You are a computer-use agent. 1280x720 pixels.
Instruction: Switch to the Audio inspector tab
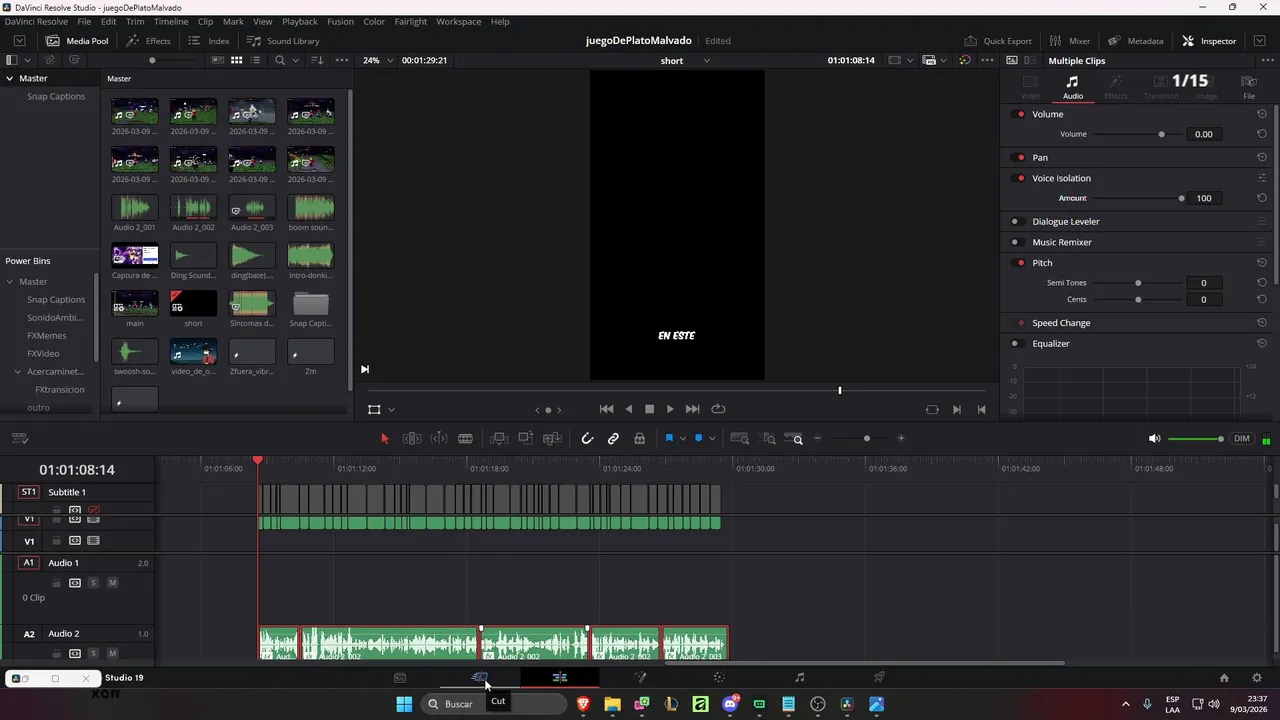coord(1072,87)
